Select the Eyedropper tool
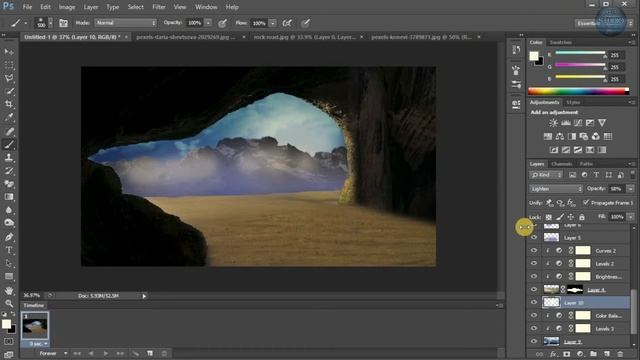This screenshot has height=360, width=640. click(x=9, y=117)
